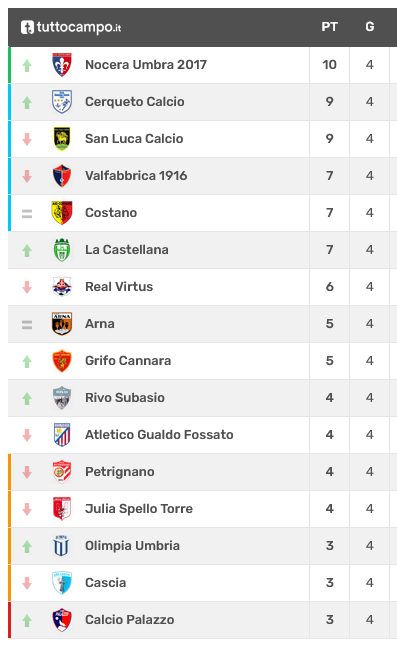Viewport: 397px width, 649px height.
Task: Click the G column header
Action: pos(370,27)
